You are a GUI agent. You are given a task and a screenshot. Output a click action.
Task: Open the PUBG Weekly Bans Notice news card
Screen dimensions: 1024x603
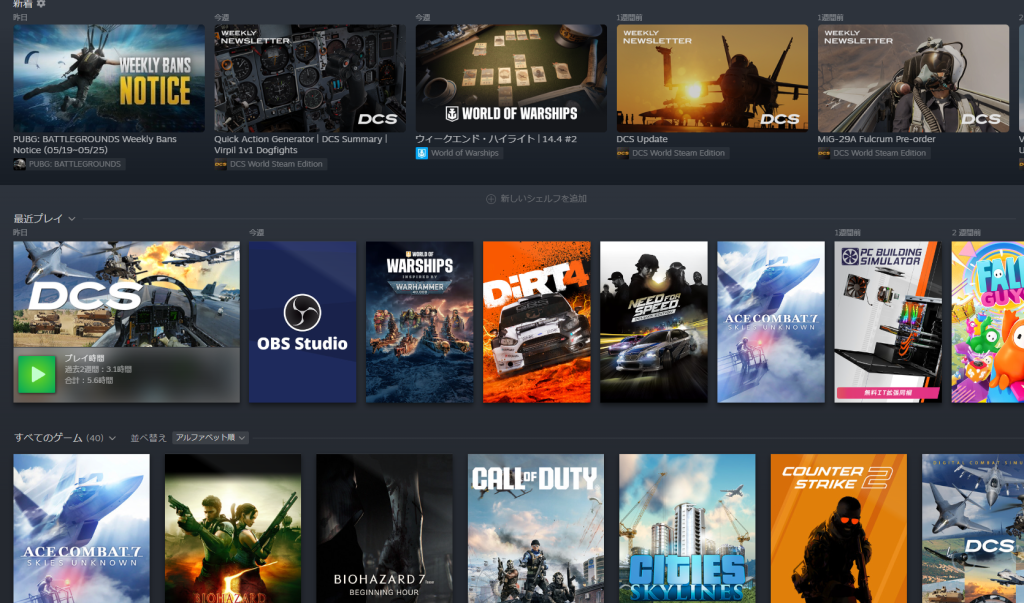click(108, 80)
